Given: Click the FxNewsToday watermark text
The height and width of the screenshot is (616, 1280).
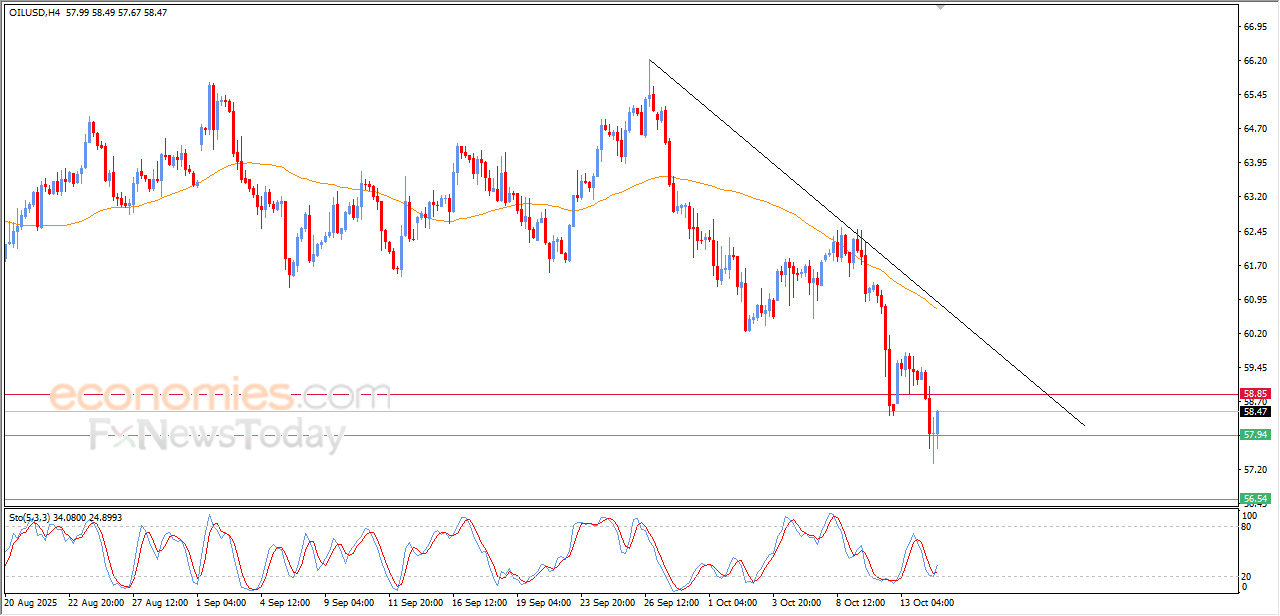Looking at the screenshot, I should (217, 436).
